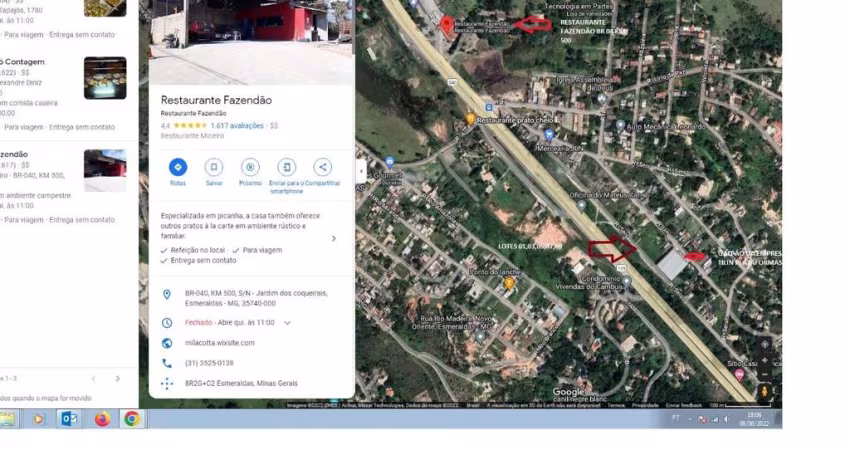Screen dimensions: 850x450
Task: Click the BR-040, KM 500 address text
Action: (256, 298)
